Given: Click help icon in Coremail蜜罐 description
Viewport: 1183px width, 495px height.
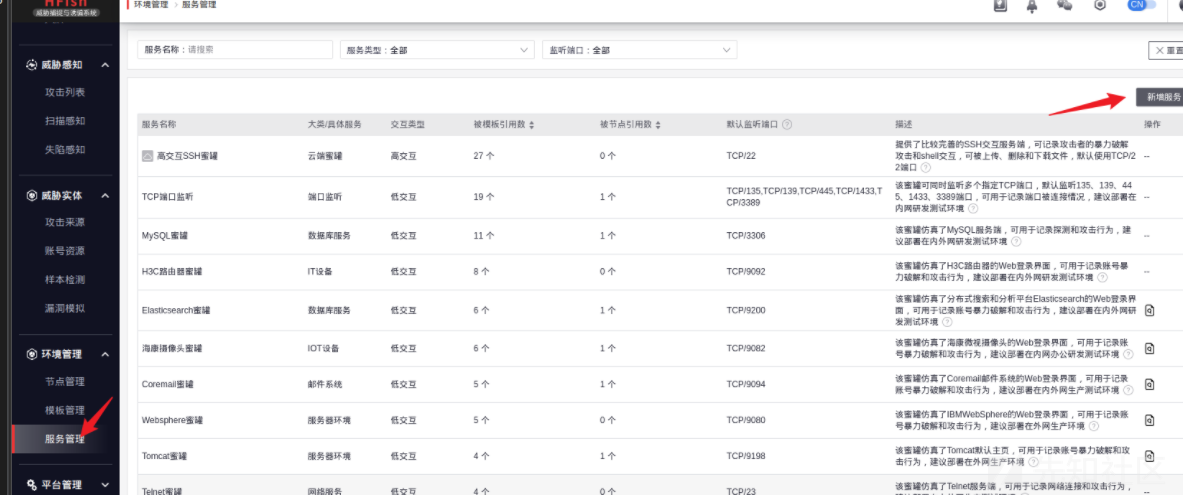Looking at the screenshot, I should (1128, 390).
